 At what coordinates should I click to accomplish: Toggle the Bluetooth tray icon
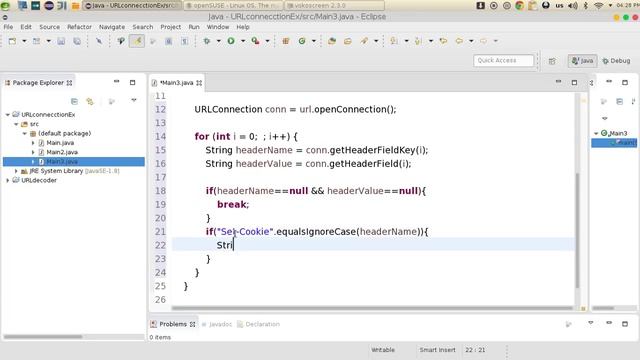(x=586, y=5)
